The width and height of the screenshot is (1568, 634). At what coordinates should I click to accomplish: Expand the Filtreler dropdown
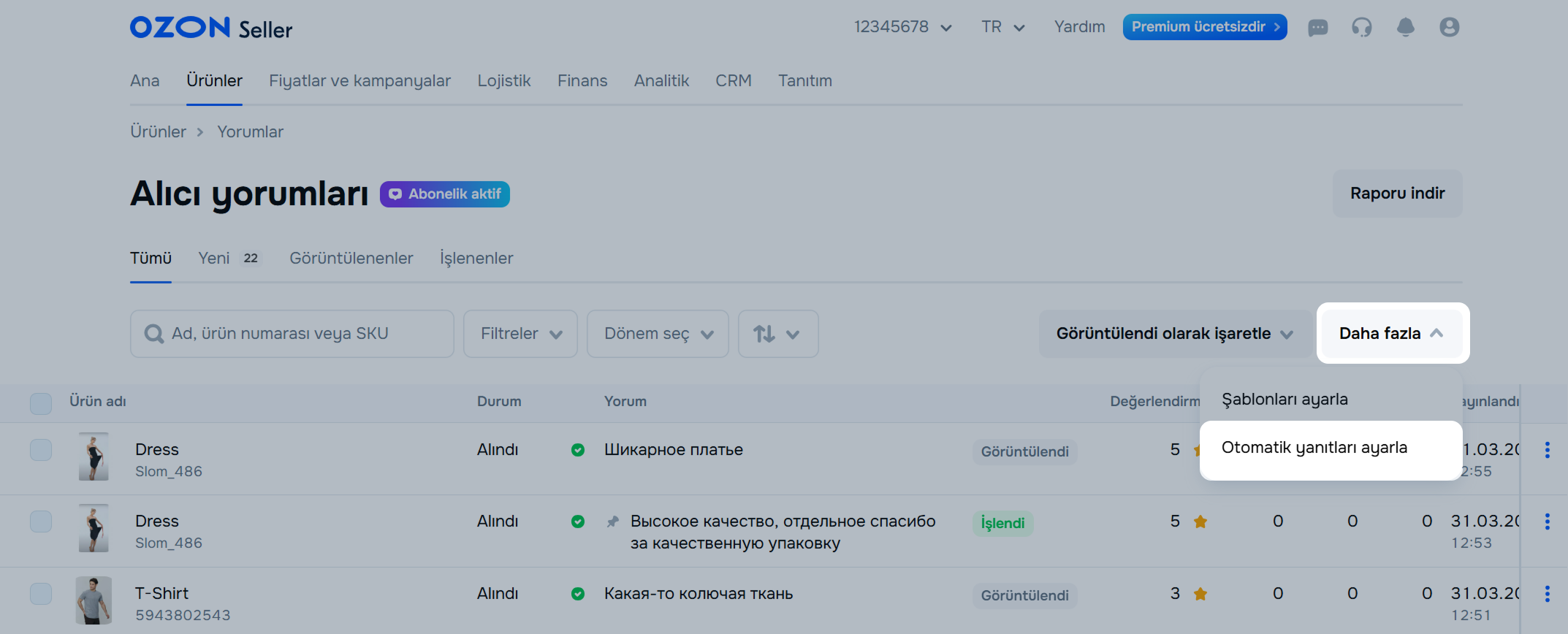point(520,334)
